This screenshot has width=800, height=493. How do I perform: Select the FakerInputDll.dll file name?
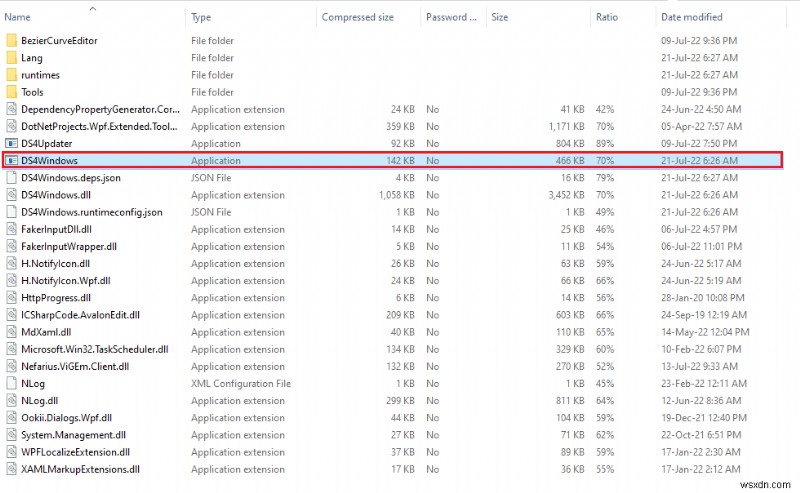click(x=57, y=229)
